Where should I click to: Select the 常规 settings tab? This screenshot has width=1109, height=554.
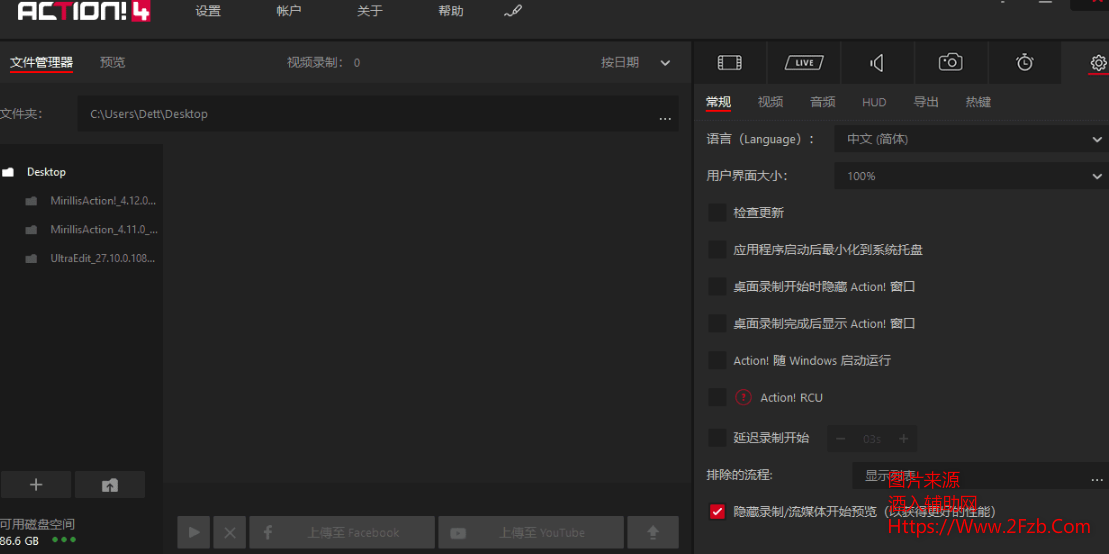coord(718,102)
